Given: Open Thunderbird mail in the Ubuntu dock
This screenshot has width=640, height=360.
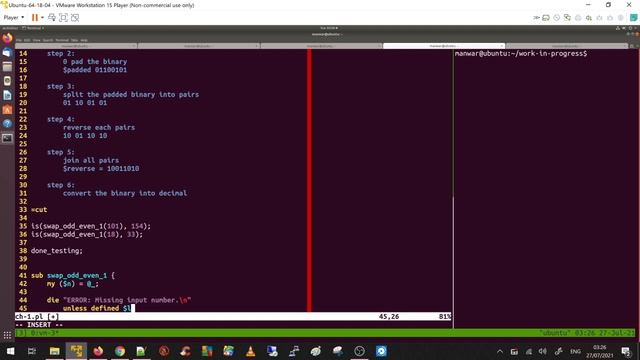Looking at the screenshot, I should (7, 53).
